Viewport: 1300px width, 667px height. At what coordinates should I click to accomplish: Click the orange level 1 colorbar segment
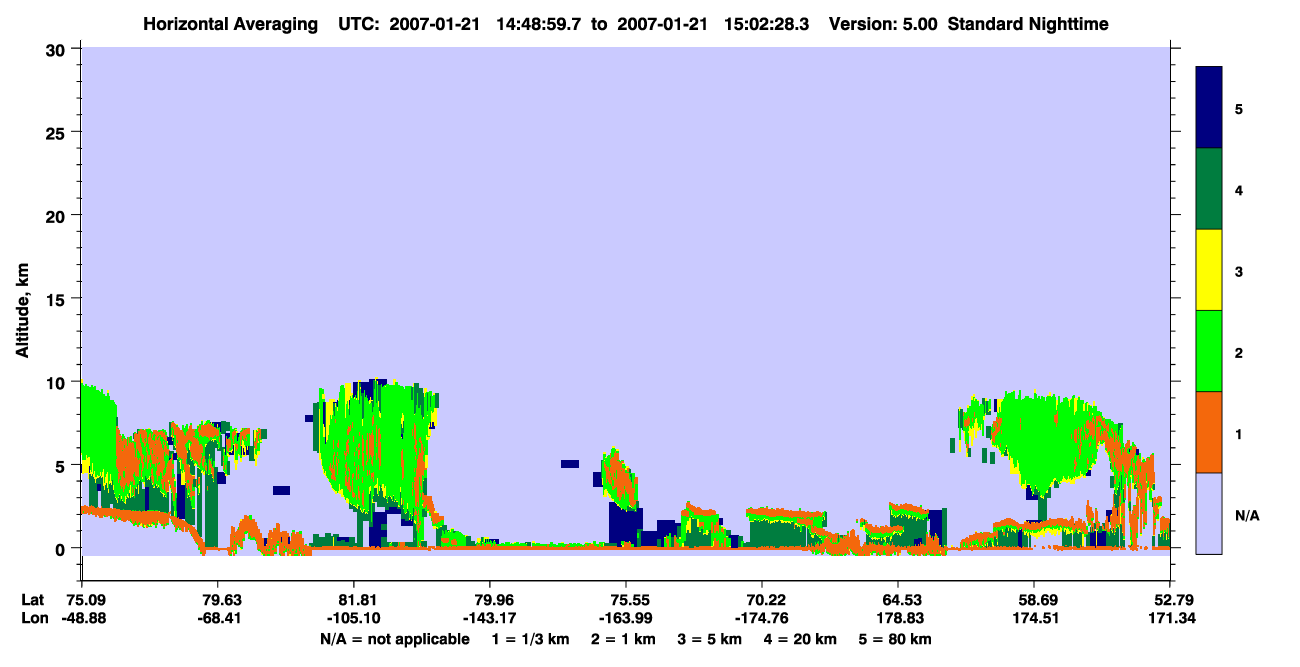pos(1209,432)
